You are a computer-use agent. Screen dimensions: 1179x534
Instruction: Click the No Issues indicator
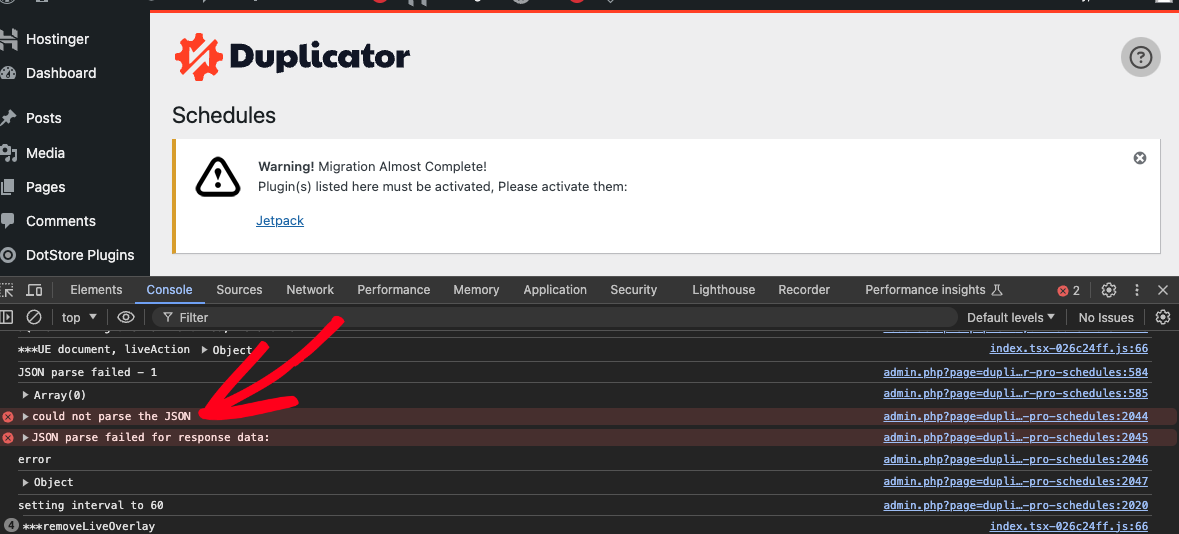1105,317
